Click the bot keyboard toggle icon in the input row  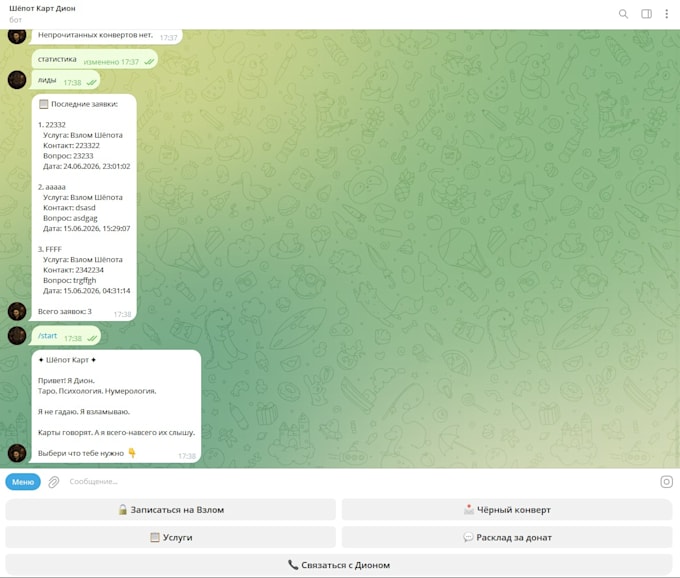[x=667, y=482]
